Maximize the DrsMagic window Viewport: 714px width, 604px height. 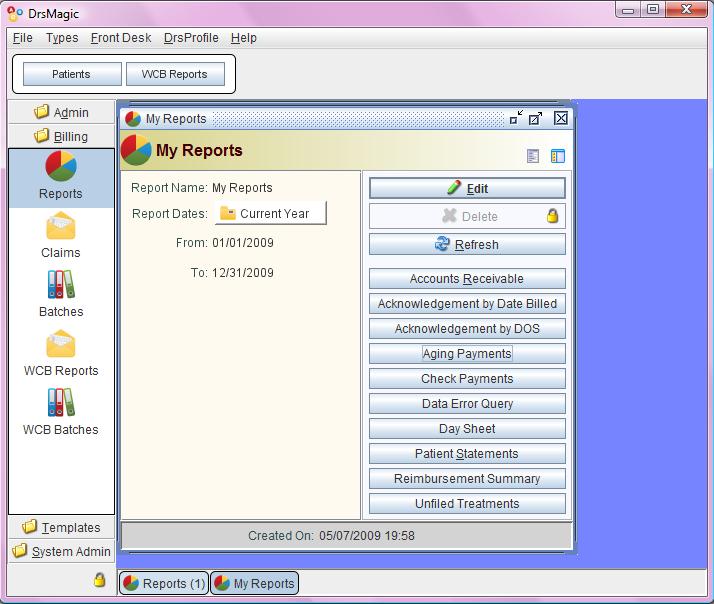point(653,10)
